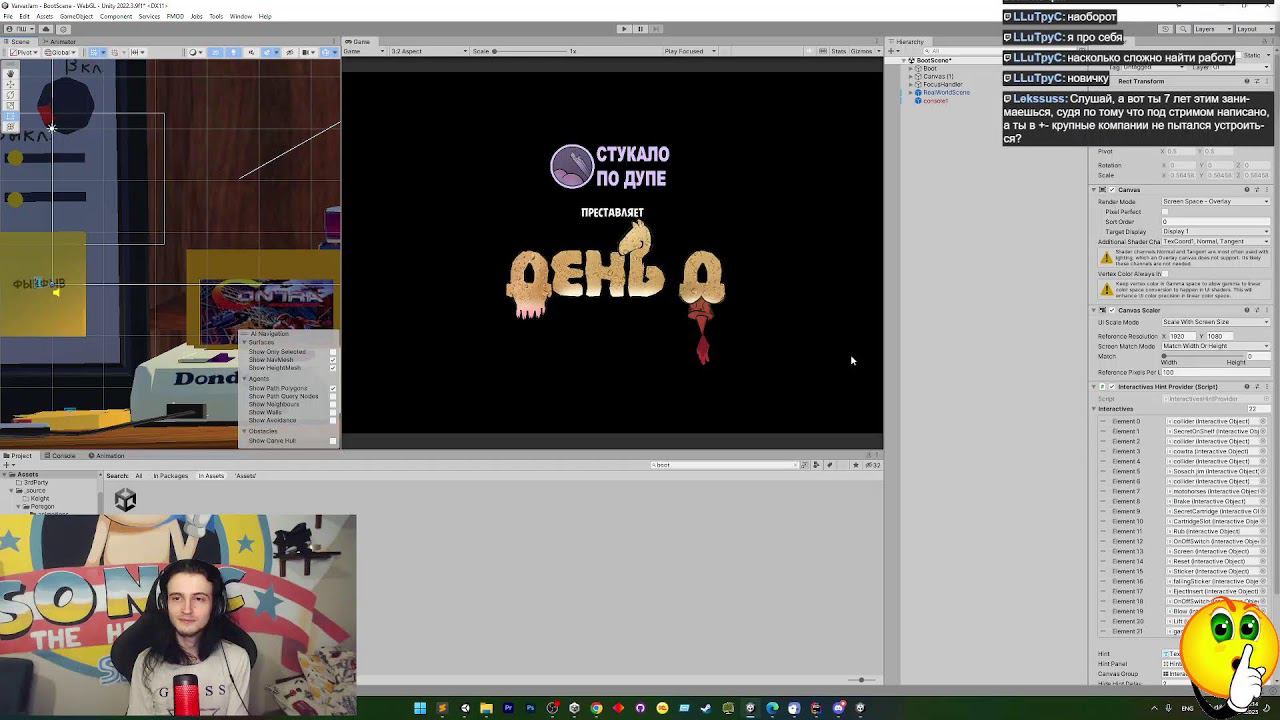Adjust the Game view Scale slider
This screenshot has width=1280, height=720.
click(530, 51)
